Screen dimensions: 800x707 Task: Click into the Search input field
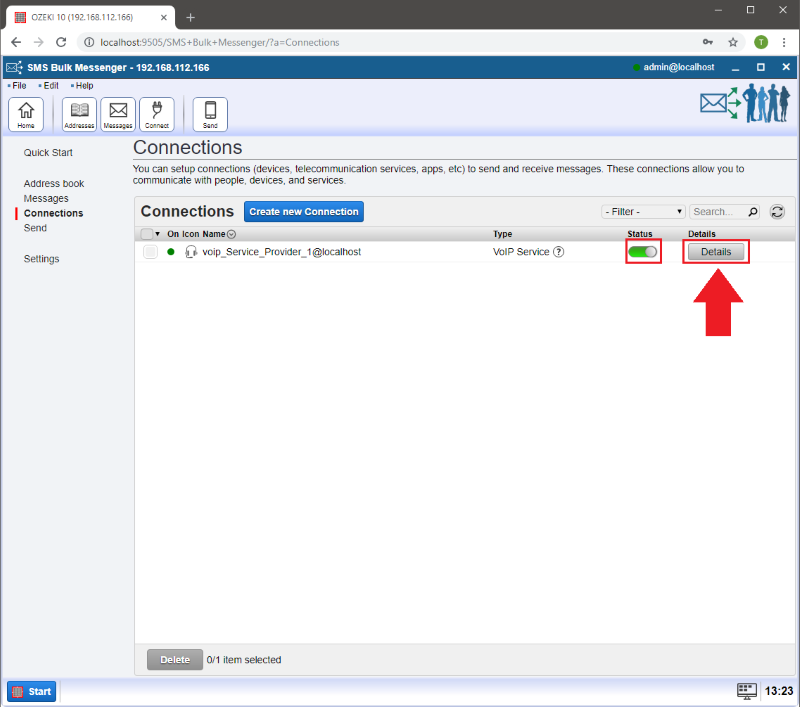(715, 212)
